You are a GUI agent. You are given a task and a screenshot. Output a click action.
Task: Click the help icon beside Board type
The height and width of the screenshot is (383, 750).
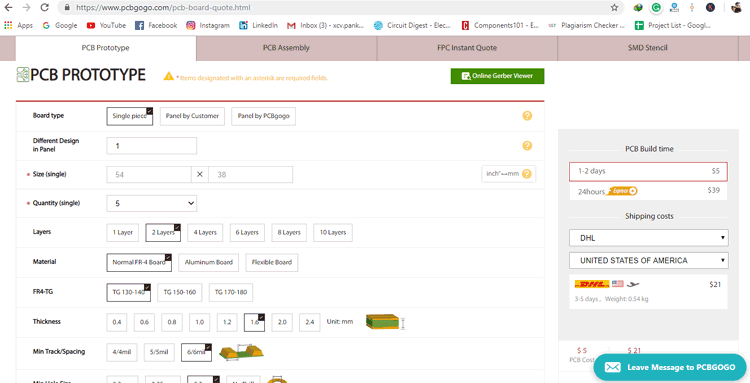(527, 116)
